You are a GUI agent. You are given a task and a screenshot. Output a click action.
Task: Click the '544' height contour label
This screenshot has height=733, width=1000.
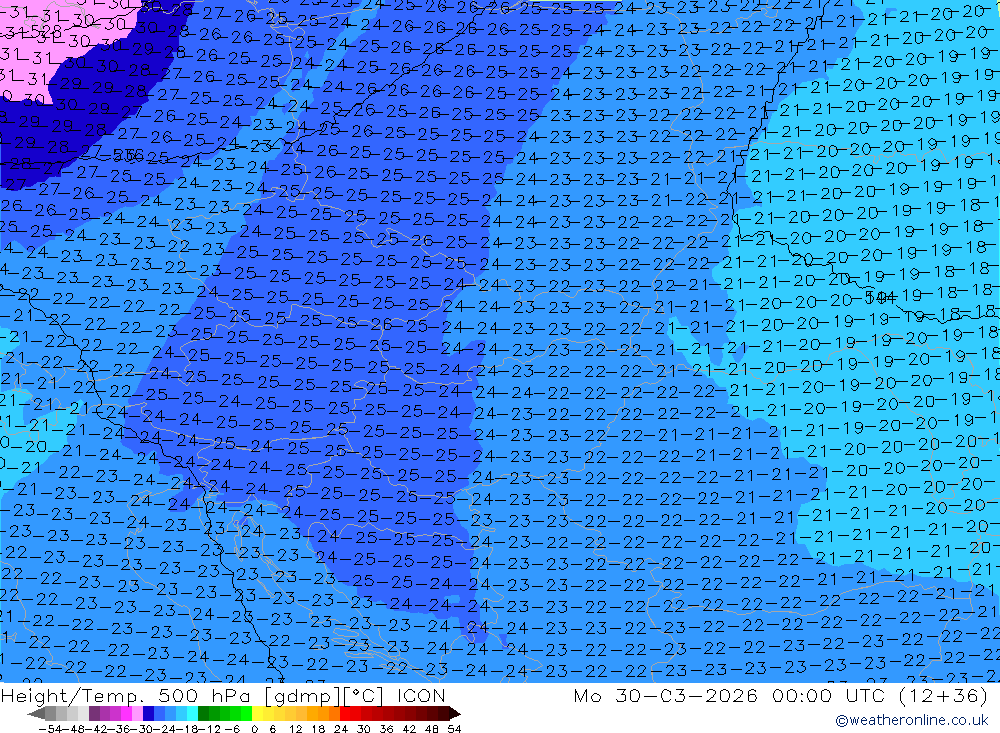pyautogui.click(x=880, y=297)
